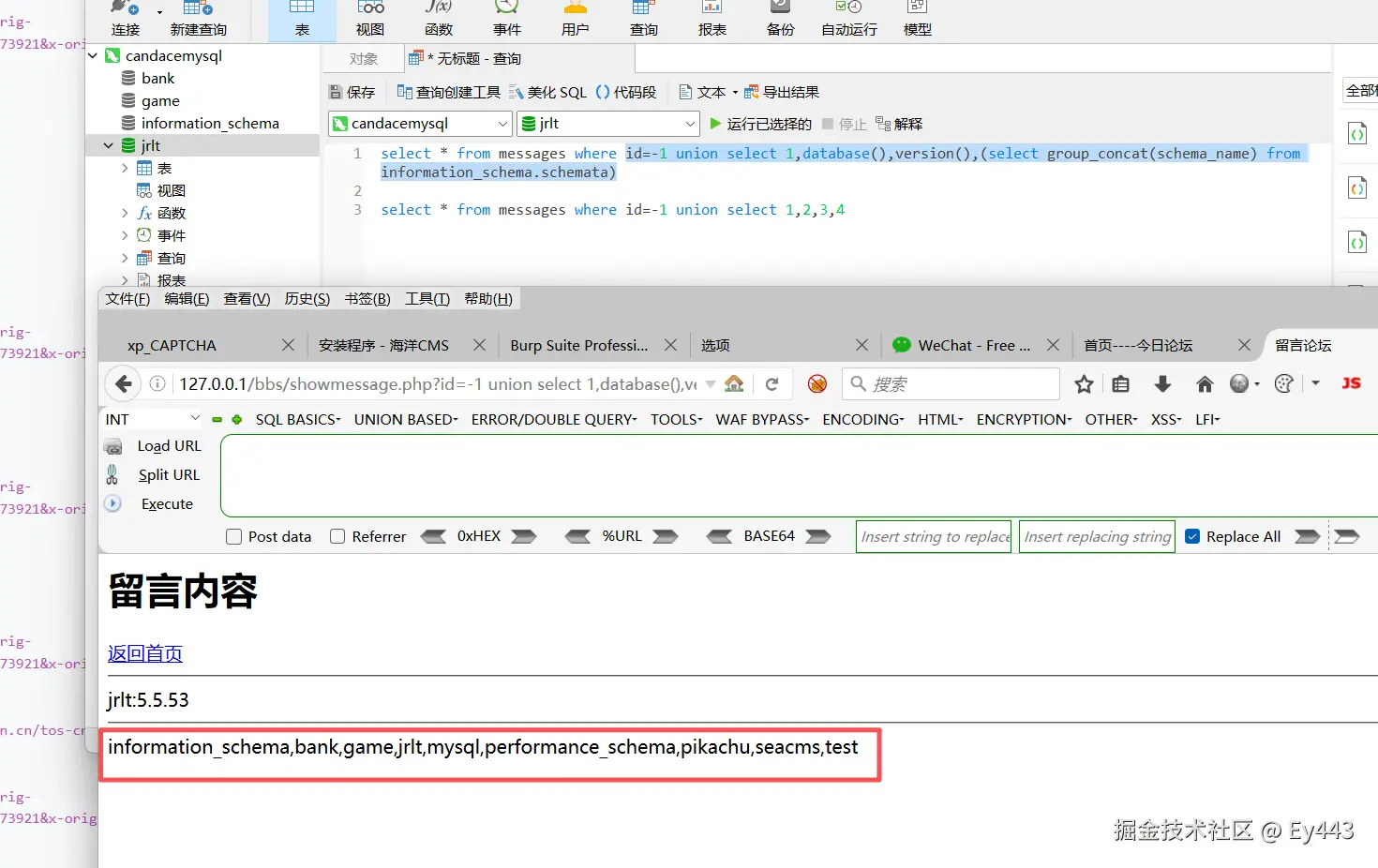Enable the Referrer checkbox
Screen dimensions: 1378x868
pos(337,537)
